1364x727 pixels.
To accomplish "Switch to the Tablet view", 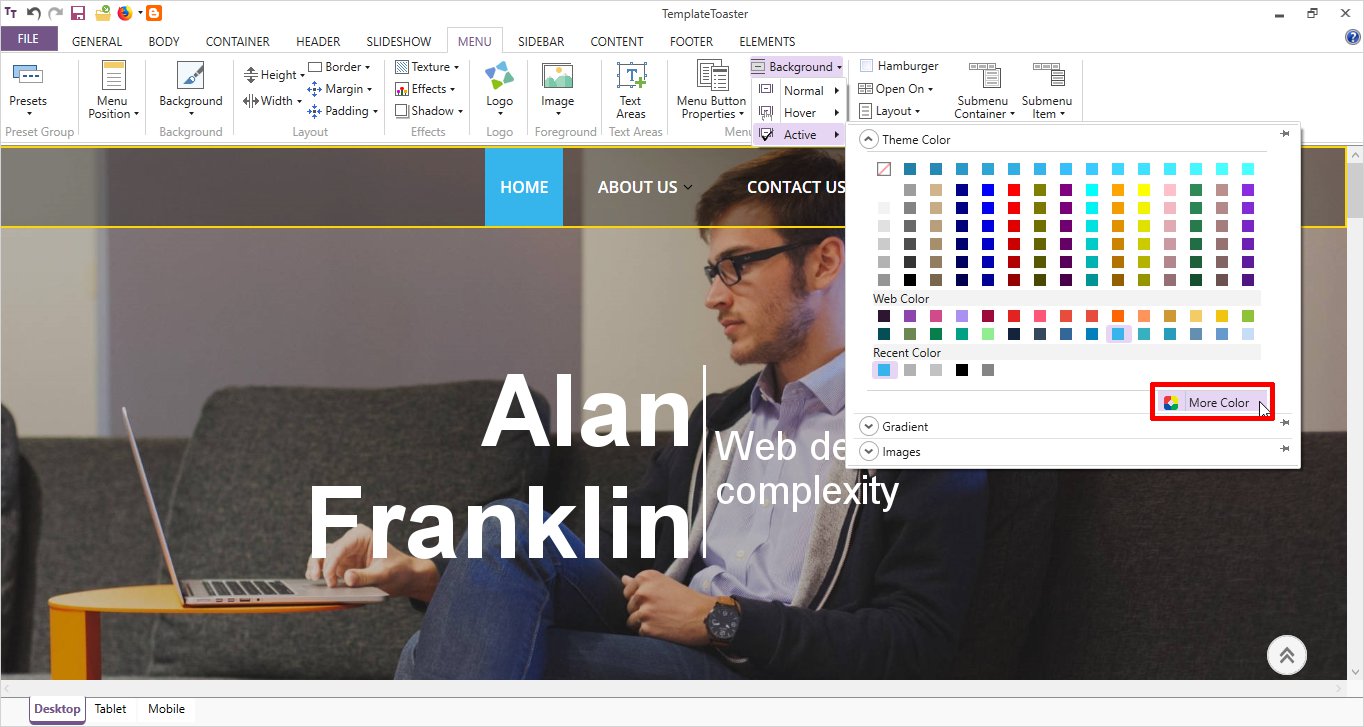I will (110, 709).
